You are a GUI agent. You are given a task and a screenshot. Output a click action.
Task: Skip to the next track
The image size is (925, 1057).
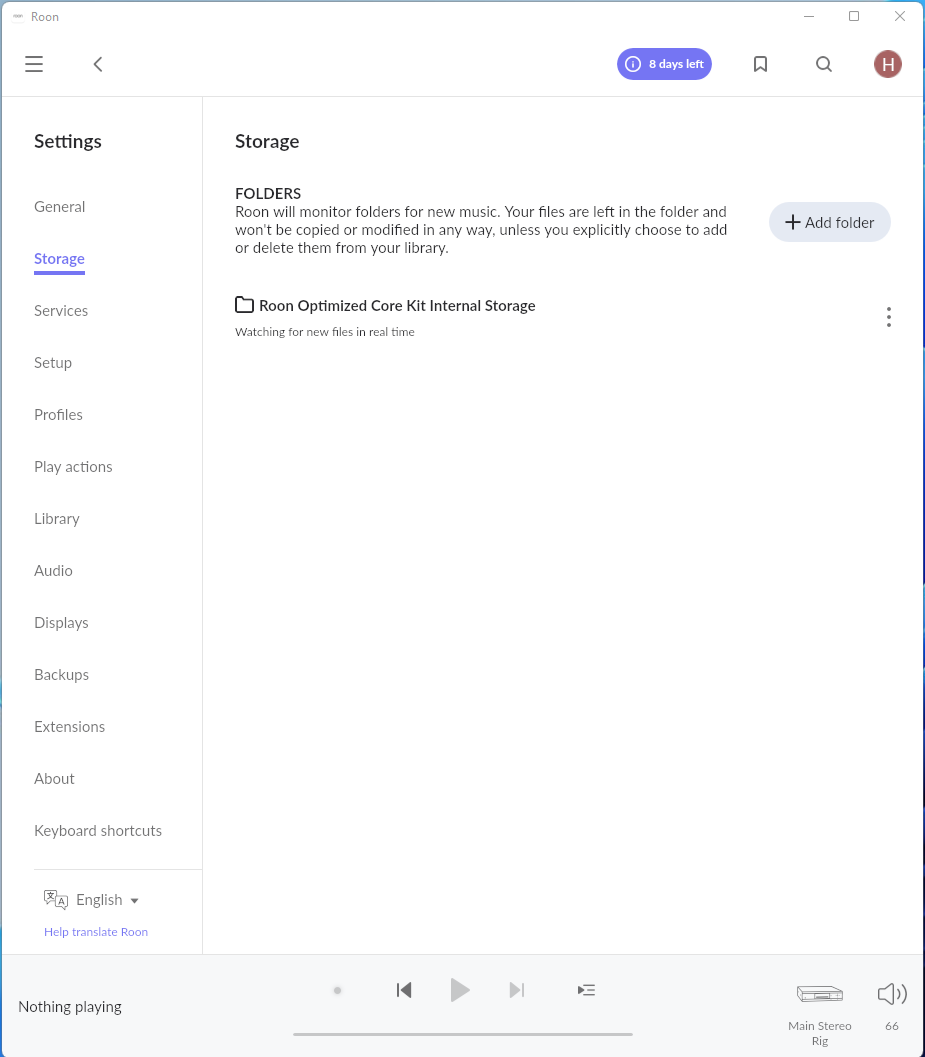516,990
